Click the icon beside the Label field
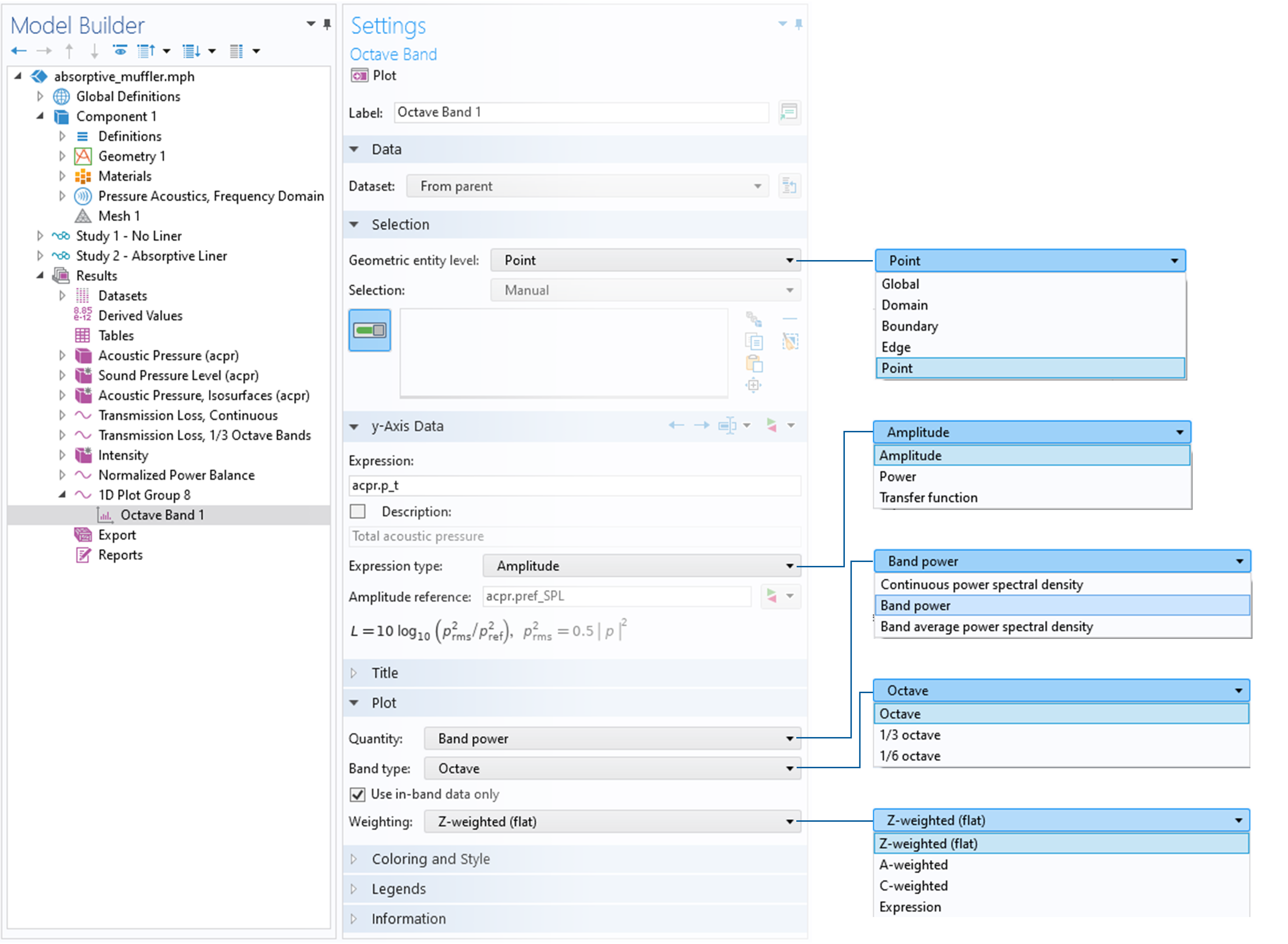Image resolution: width=1288 pixels, height=944 pixels. coord(789,112)
